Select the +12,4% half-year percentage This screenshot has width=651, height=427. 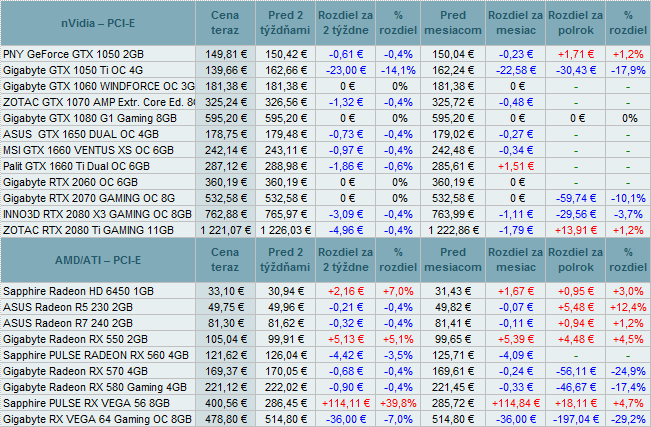point(628,307)
